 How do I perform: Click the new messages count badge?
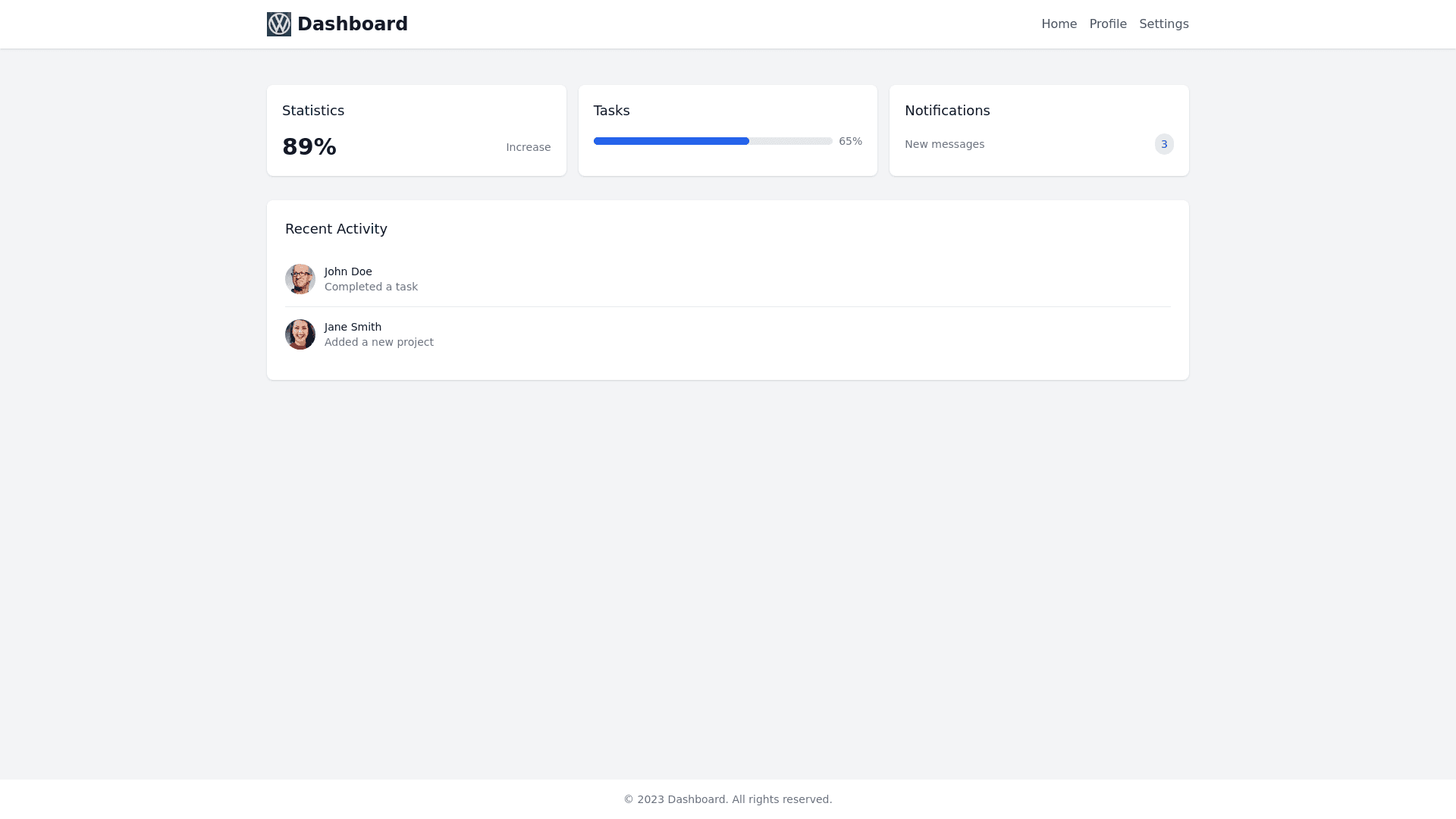pyautogui.click(x=1164, y=144)
